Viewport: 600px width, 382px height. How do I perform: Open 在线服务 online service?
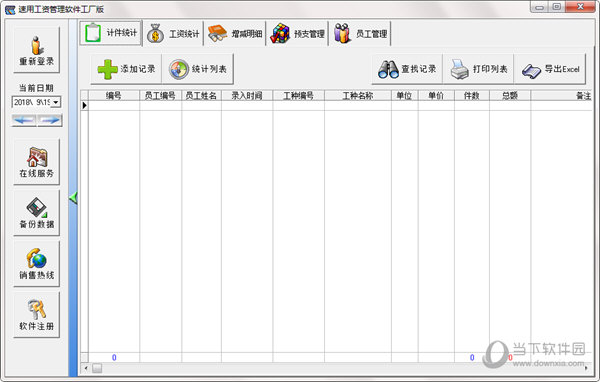pos(36,162)
